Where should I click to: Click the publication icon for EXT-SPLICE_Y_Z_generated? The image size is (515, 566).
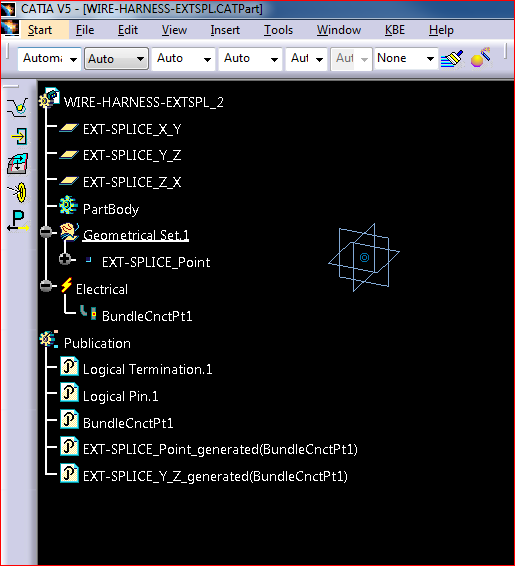[69, 473]
